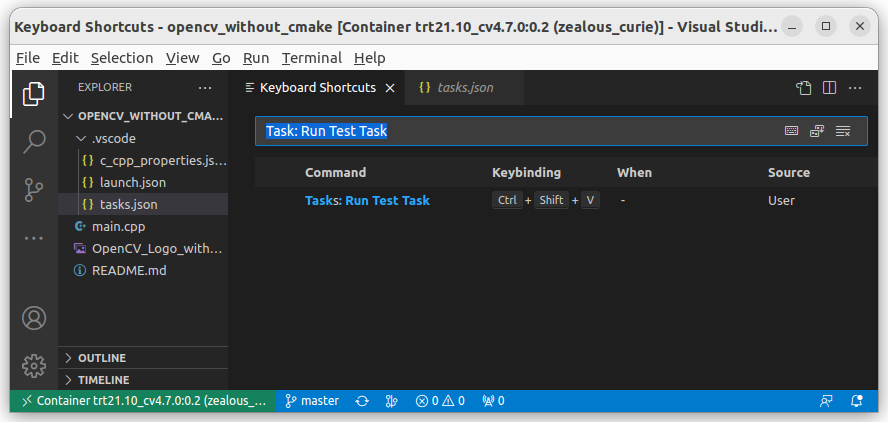Expand the OUTLINE section
Screen dimensions: 888x422
[143, 358]
